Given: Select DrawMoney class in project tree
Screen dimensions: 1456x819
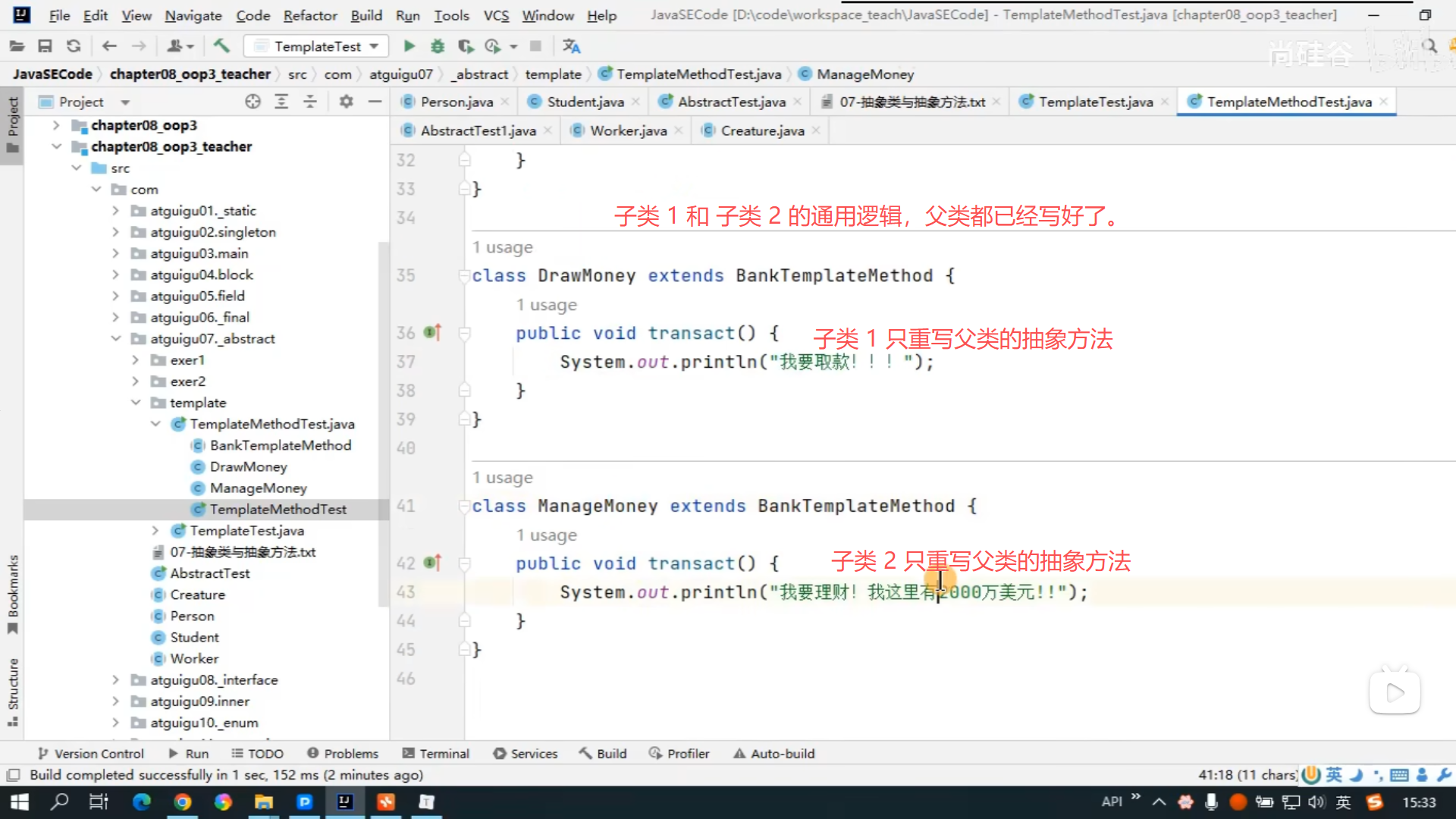Looking at the screenshot, I should pyautogui.click(x=248, y=466).
